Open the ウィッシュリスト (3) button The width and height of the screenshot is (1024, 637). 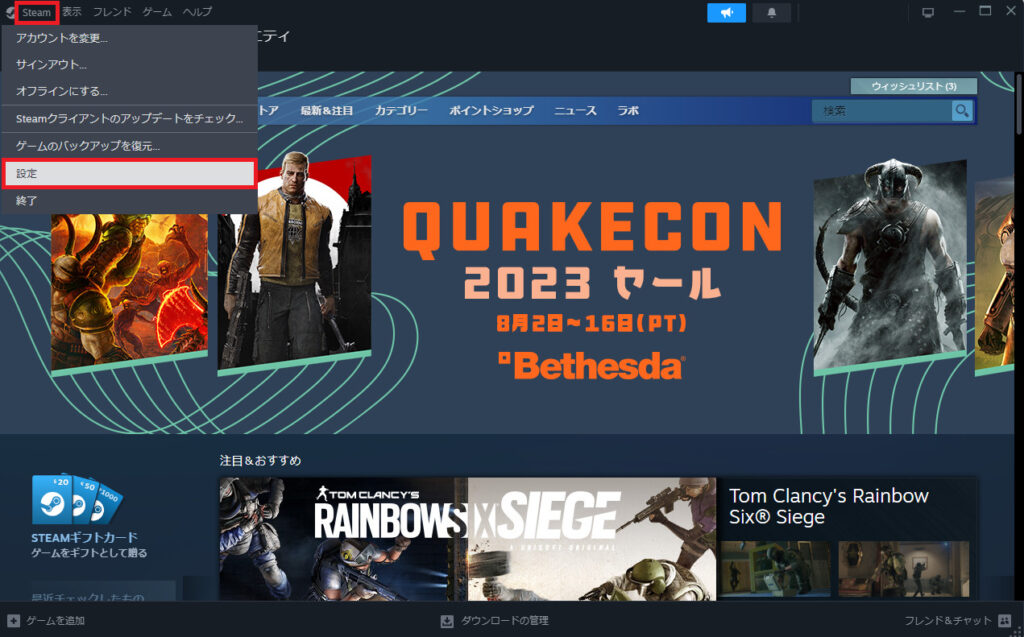tap(914, 86)
